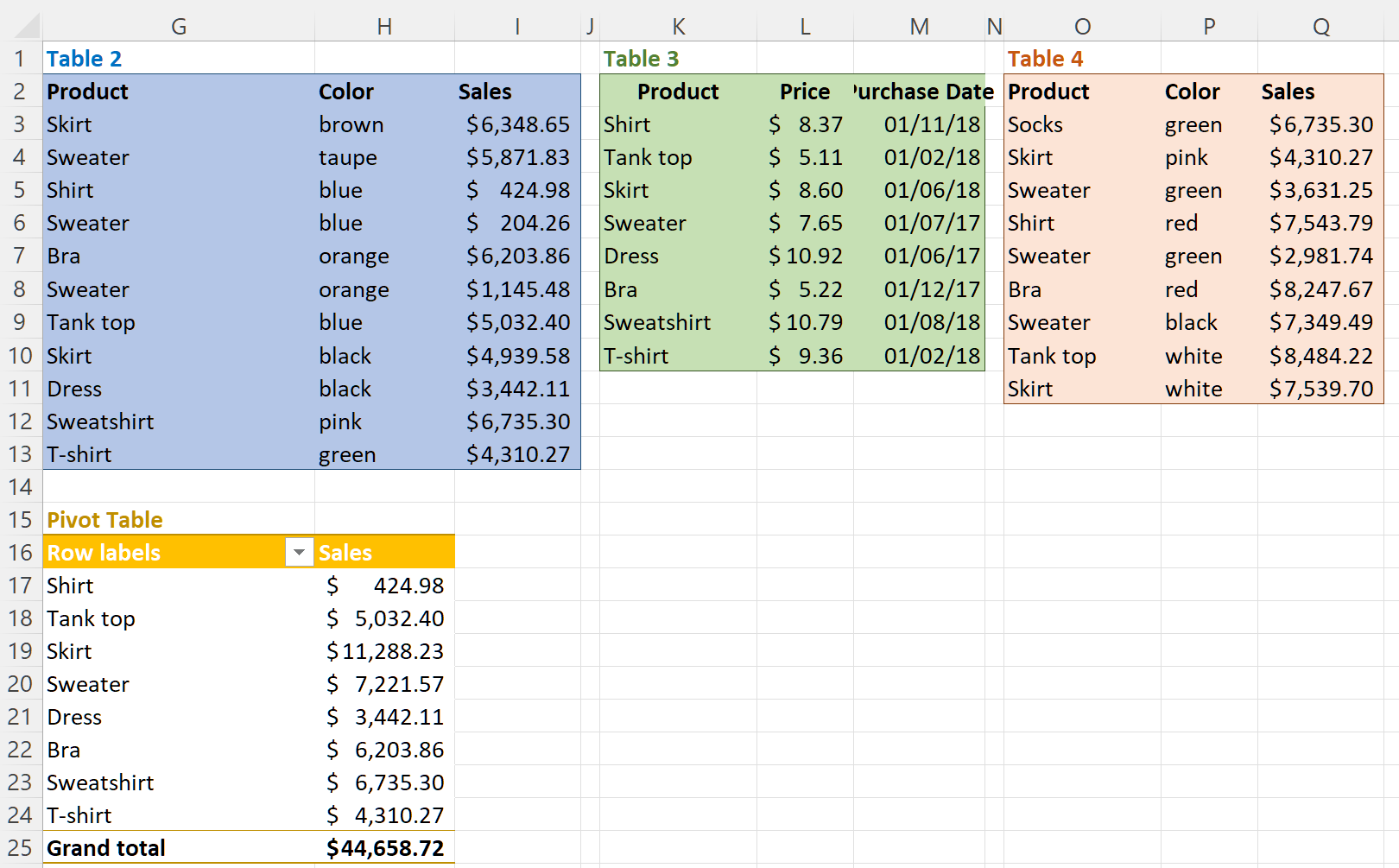Select entire column G by its header
This screenshot has height=868, width=1399.
(179, 26)
